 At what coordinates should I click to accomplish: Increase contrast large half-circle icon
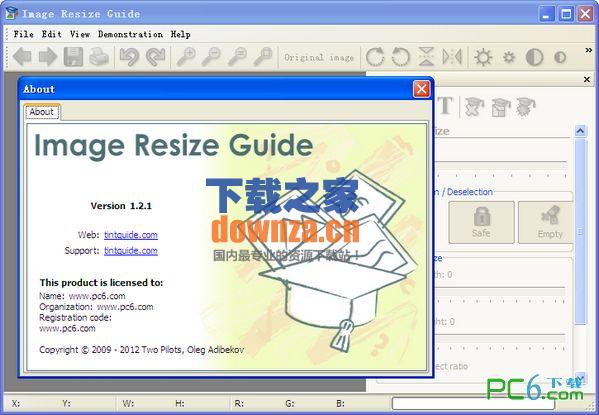[534, 58]
